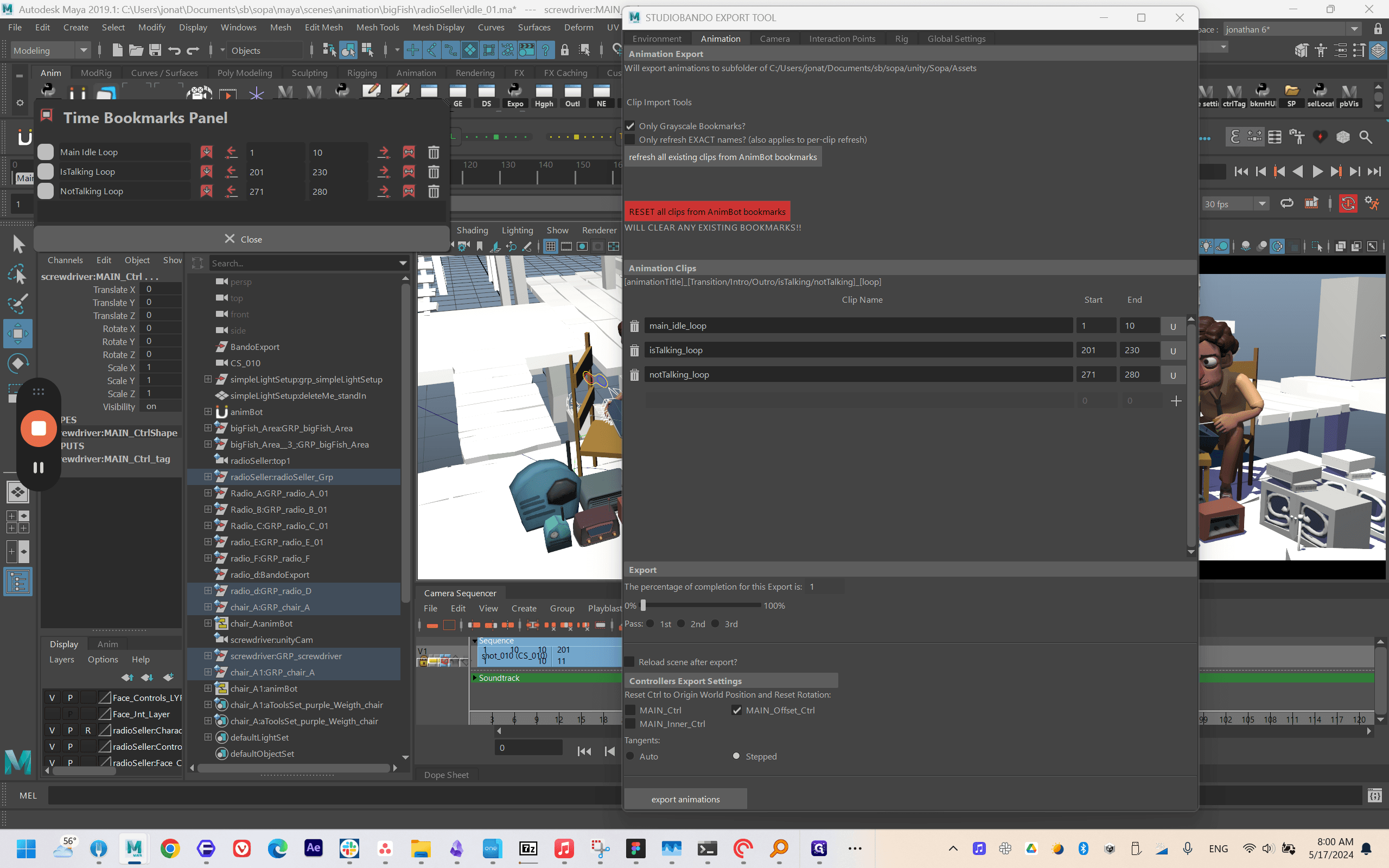Expand defaultLightSet in outliner

click(x=208, y=737)
